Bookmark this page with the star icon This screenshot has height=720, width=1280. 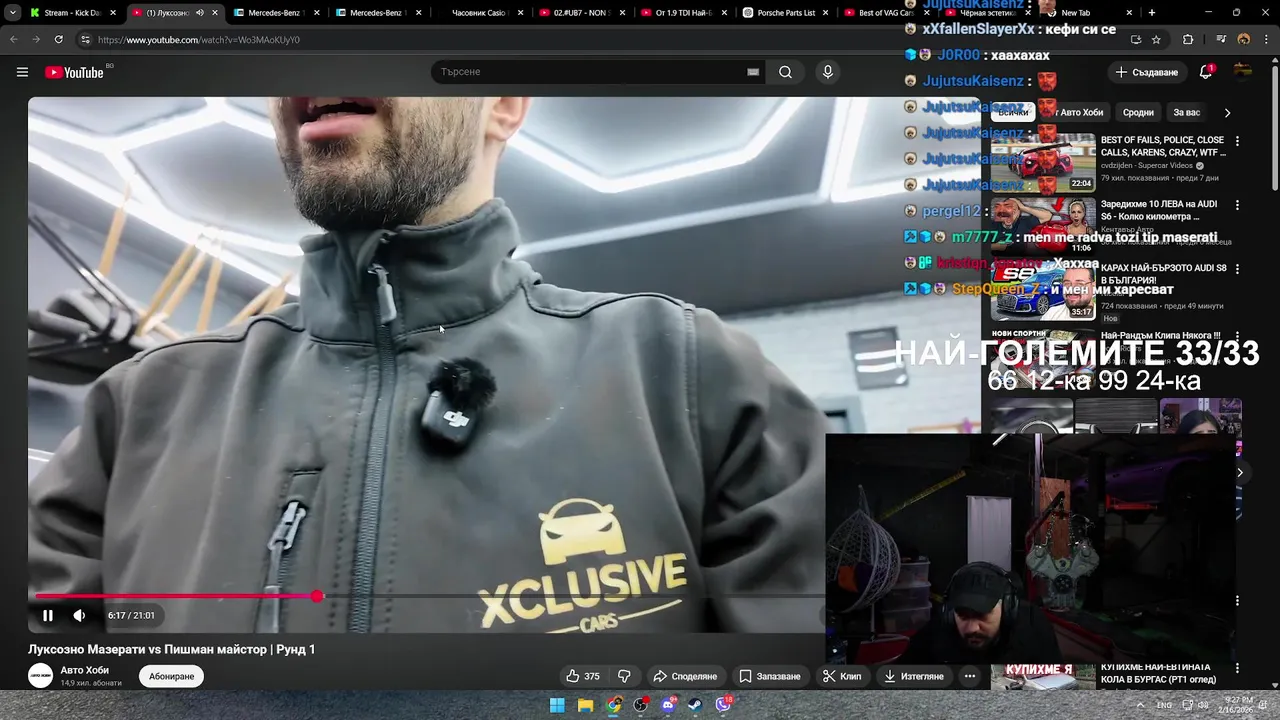pyautogui.click(x=1156, y=39)
